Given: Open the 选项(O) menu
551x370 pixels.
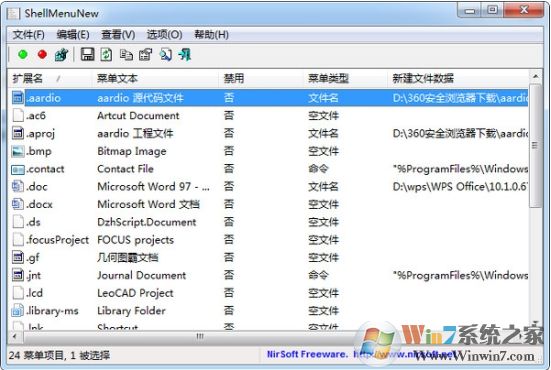Looking at the screenshot, I should coord(164,35).
